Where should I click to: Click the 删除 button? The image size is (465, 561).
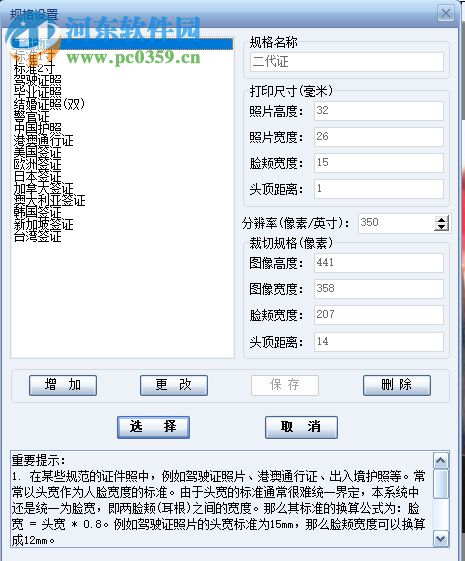click(397, 385)
